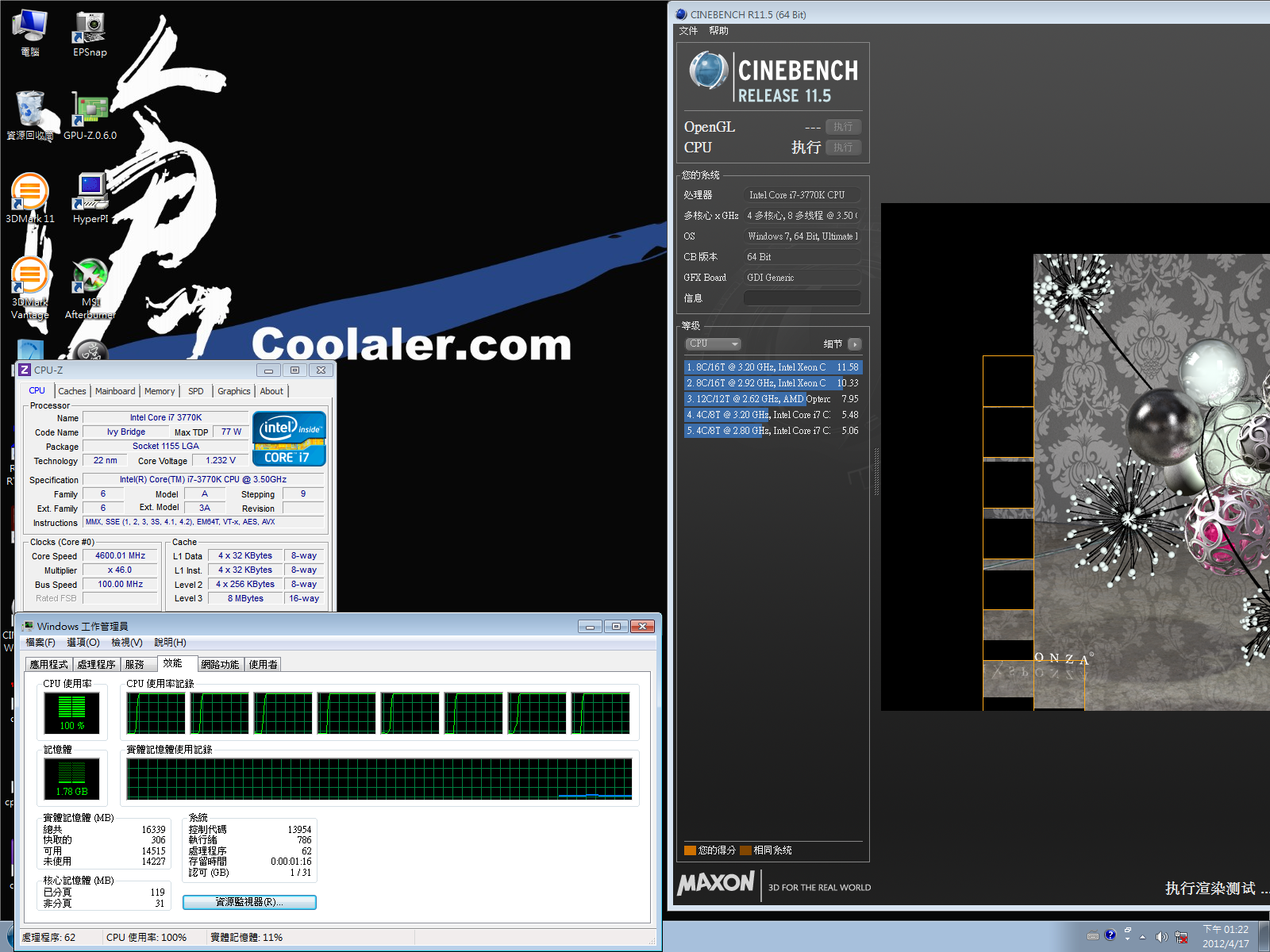
Task: Open the 選項(O) menu in Task Manager
Action: tap(83, 643)
